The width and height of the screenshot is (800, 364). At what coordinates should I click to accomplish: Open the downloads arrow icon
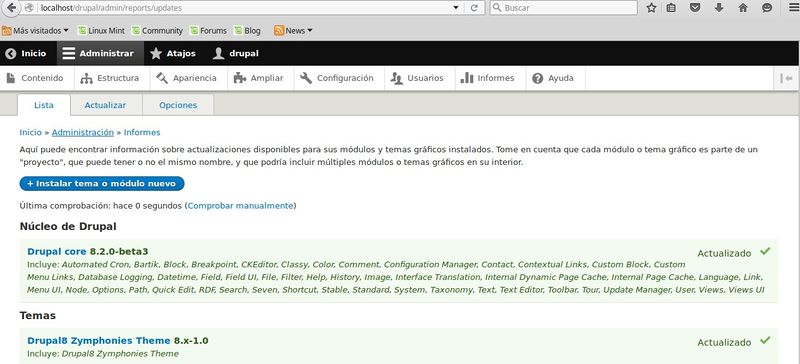719,8
